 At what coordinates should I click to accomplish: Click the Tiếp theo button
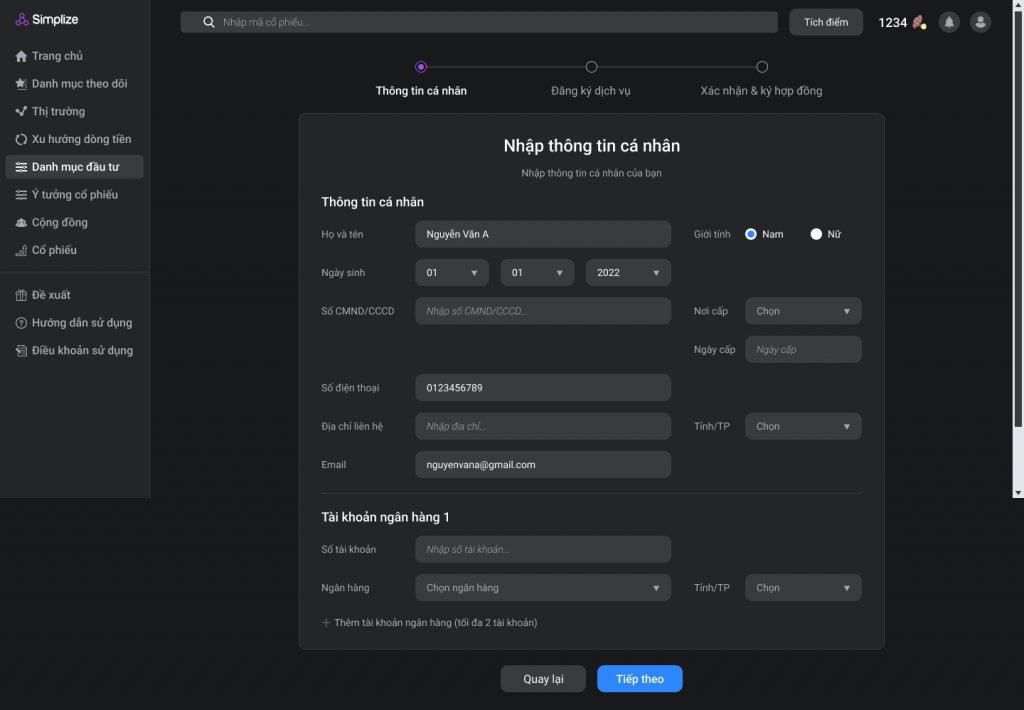click(639, 679)
